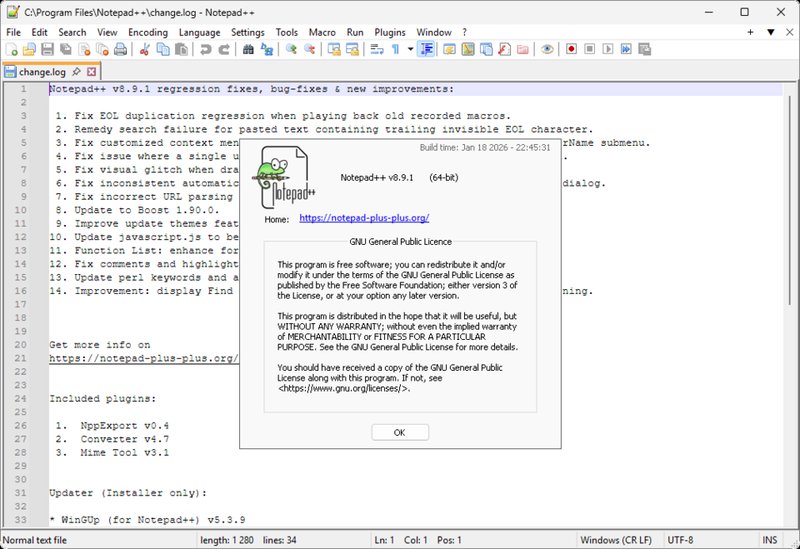The width and height of the screenshot is (800, 549).
Task: Play back the recorded macro
Action: click(608, 49)
